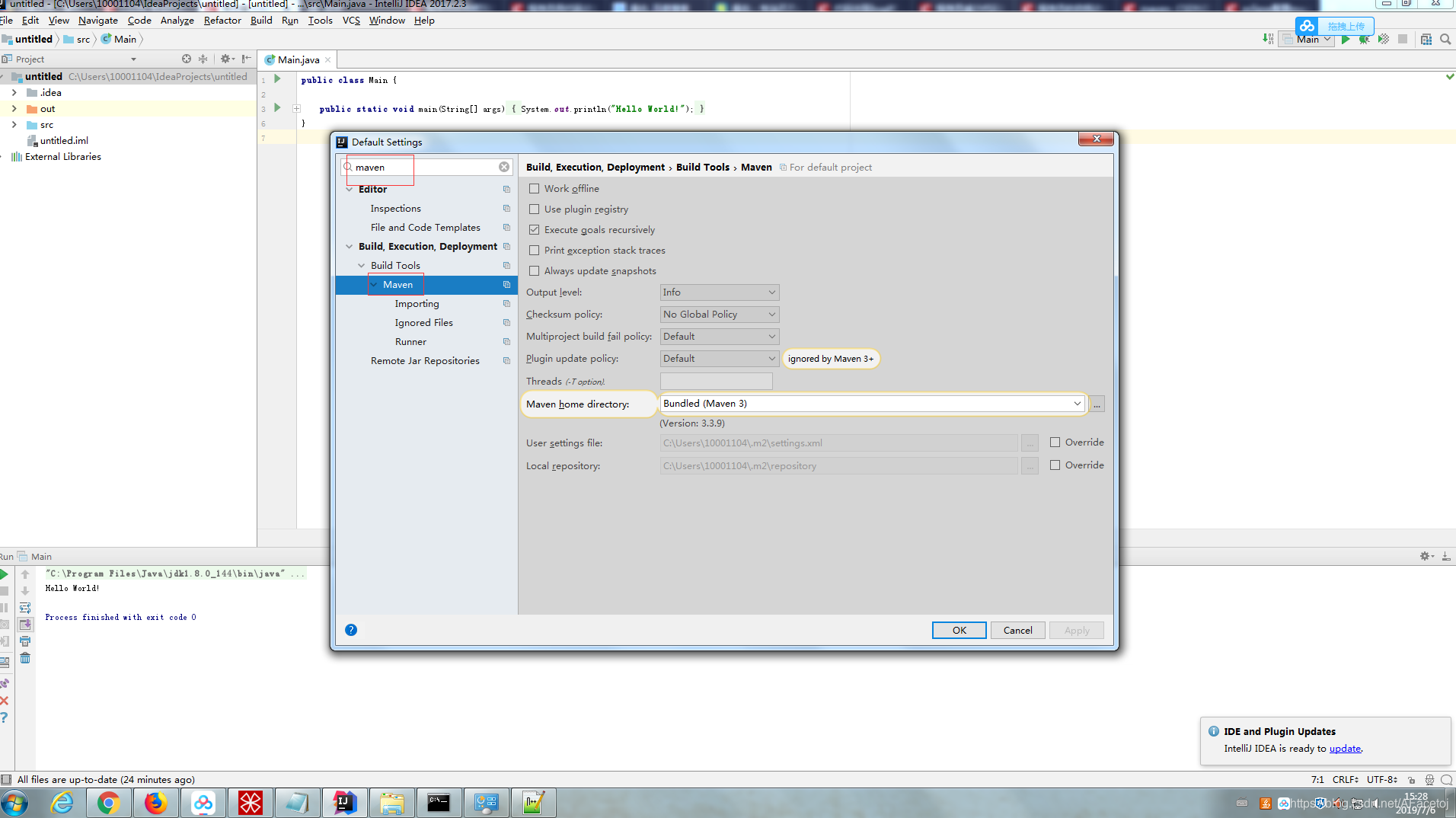
Task: Enable Always update snapshots checkbox
Action: (x=534, y=271)
